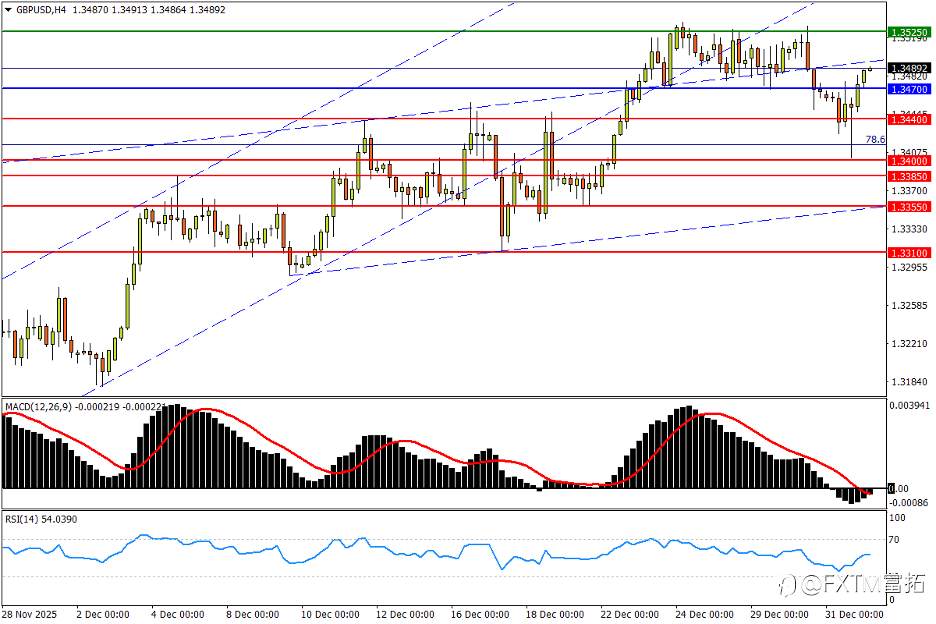Screen dimensions: 936x624
Task: Click the 28 Nov 2025 date label
Action: [29, 614]
